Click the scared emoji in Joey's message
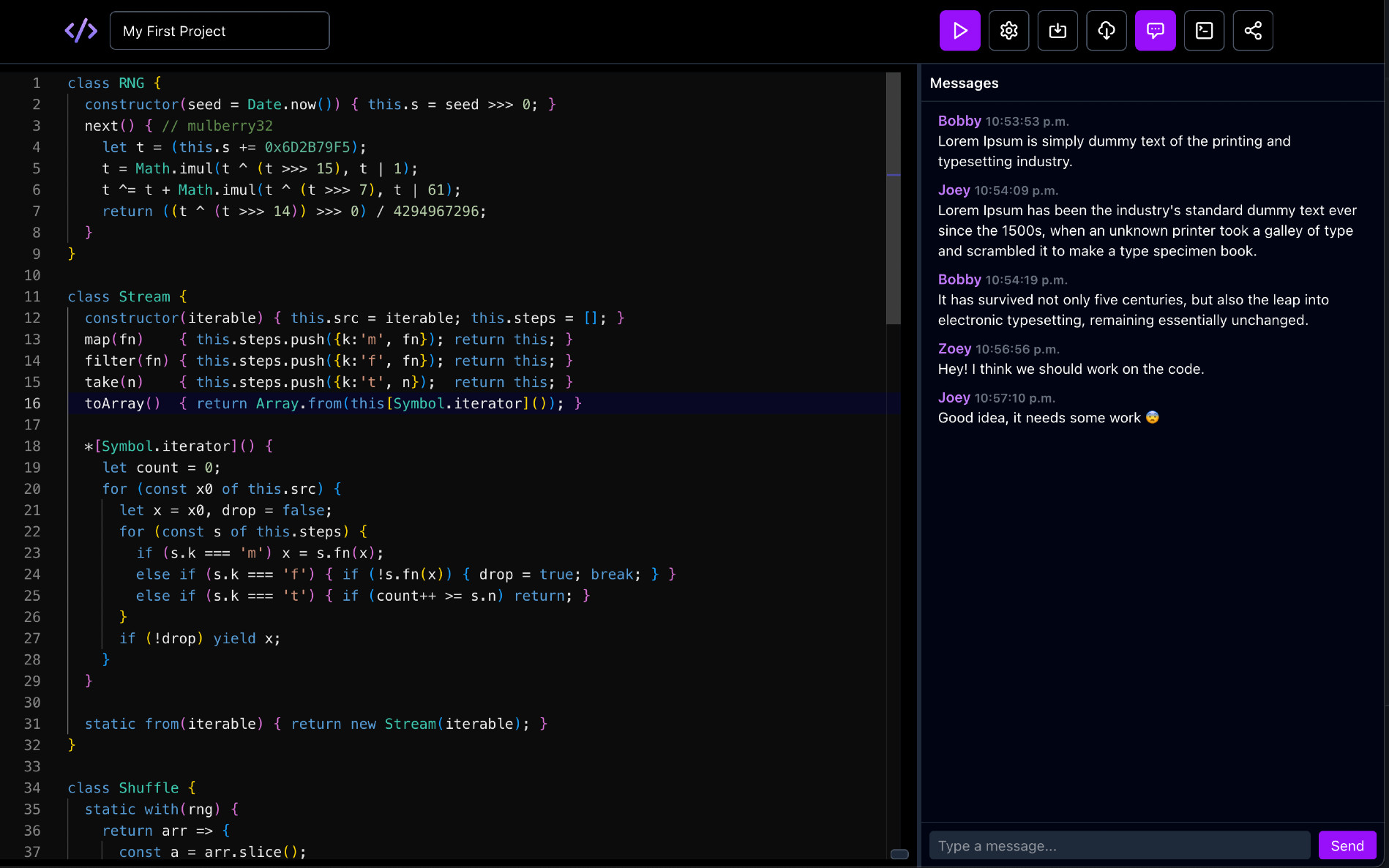The width and height of the screenshot is (1389, 868). [x=1153, y=417]
